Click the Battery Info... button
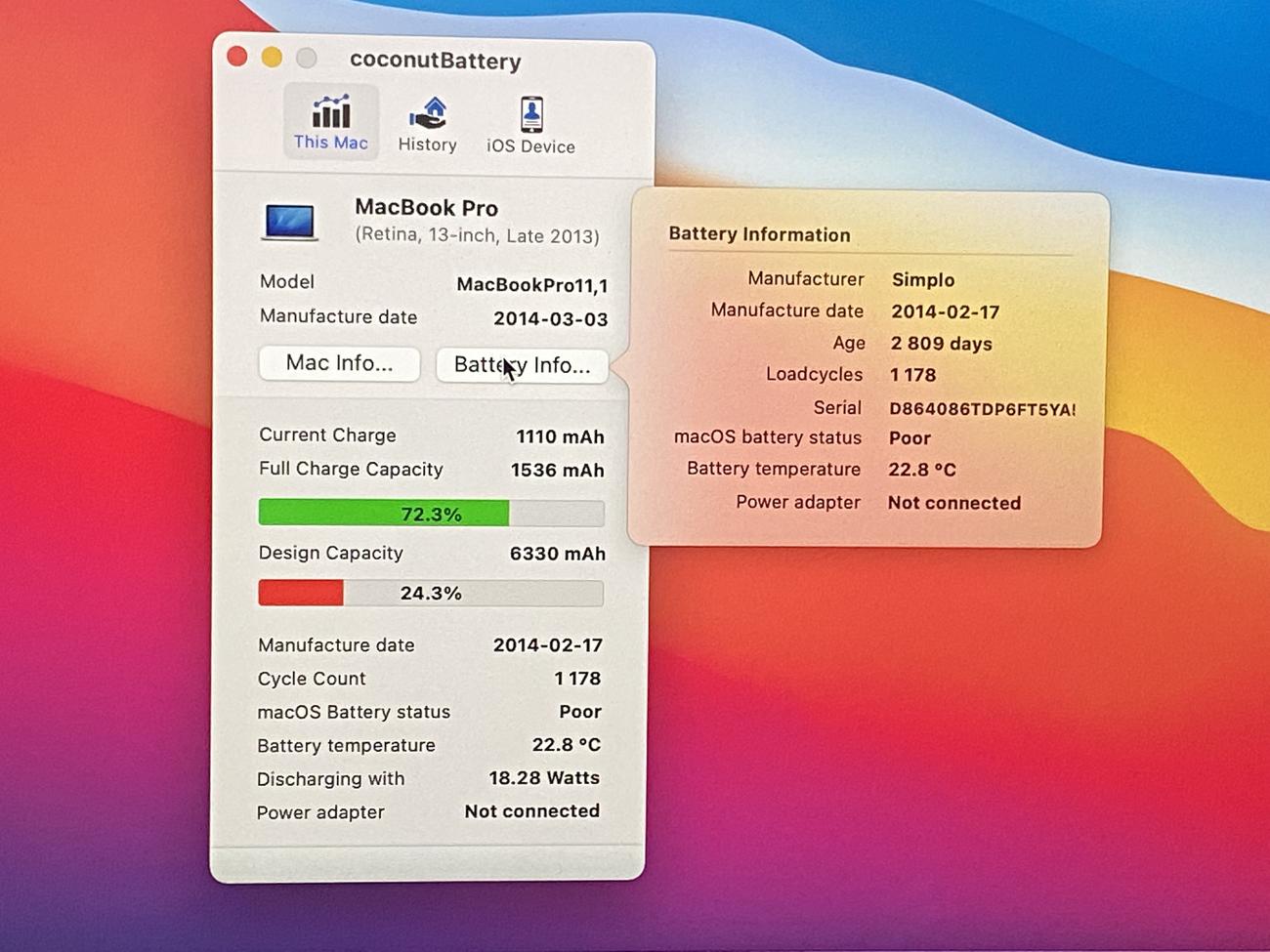Viewport: 1270px width, 952px height. point(522,365)
